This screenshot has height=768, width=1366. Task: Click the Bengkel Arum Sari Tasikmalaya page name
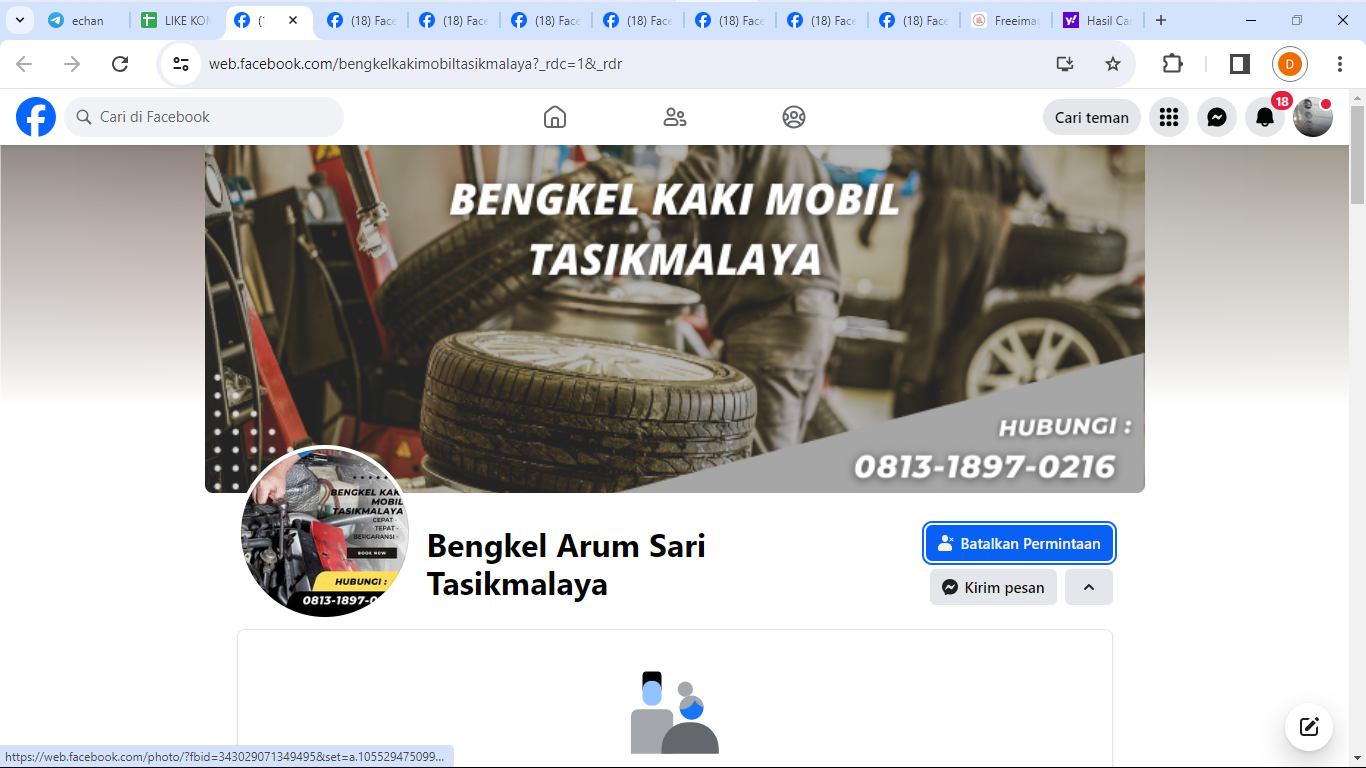[566, 565]
